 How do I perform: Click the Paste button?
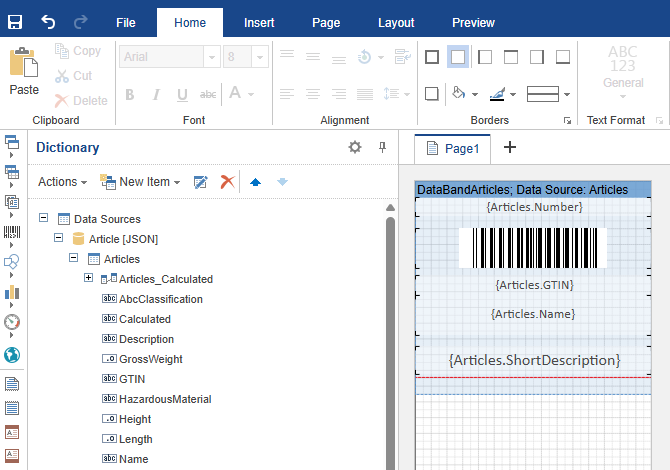[x=24, y=72]
